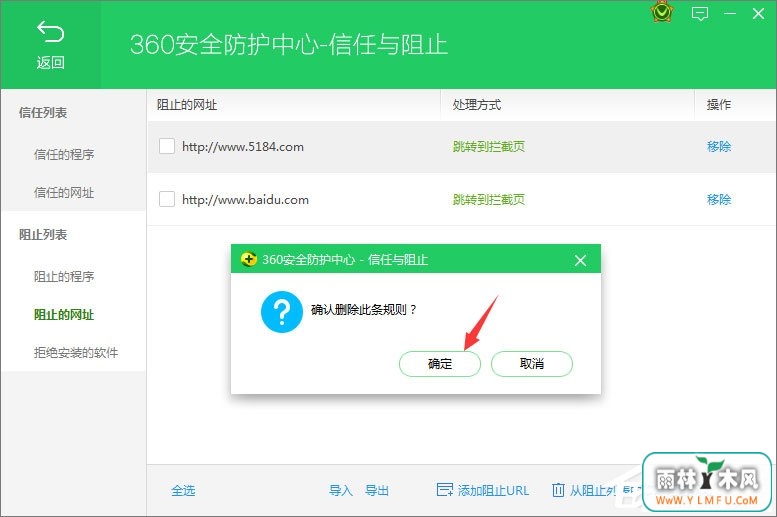Tick checkbox for http://www.baidu.com
Viewport: 777px width, 517px height.
[166, 199]
